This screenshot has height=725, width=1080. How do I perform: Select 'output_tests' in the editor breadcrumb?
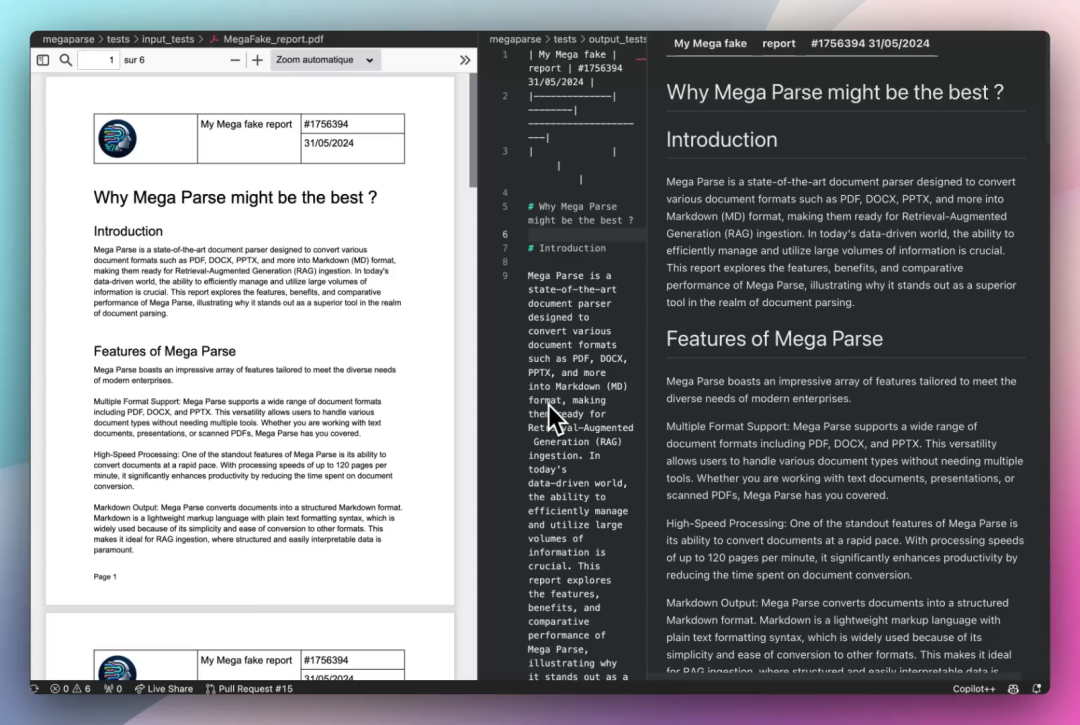(617, 39)
